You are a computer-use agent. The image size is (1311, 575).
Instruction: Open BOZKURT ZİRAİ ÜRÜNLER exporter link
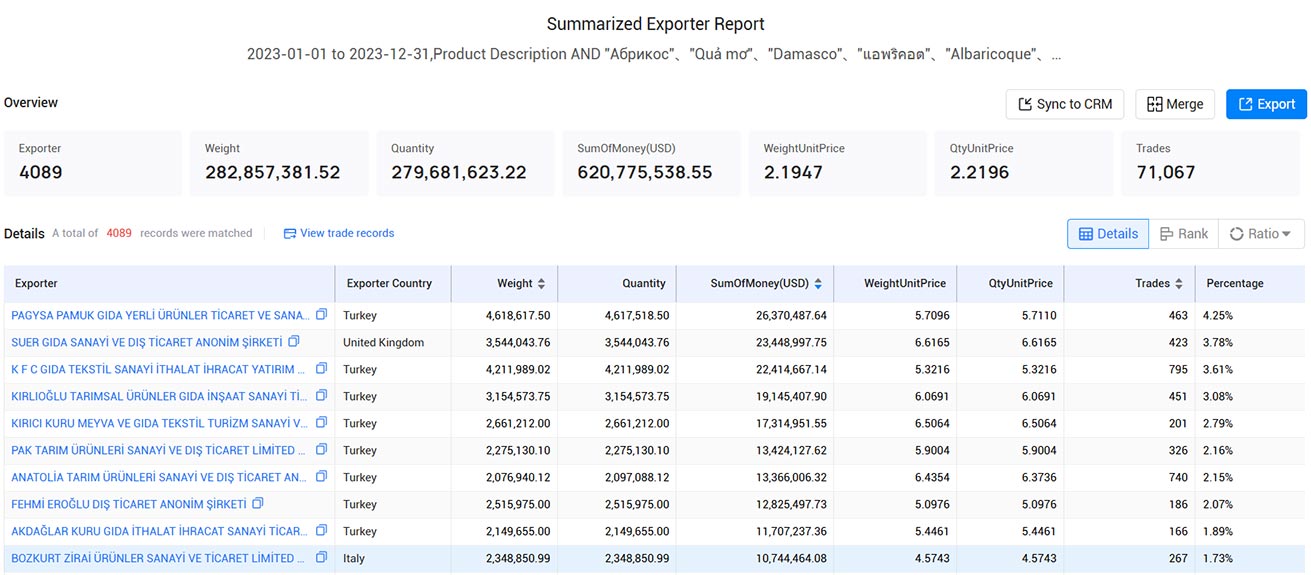(160, 558)
